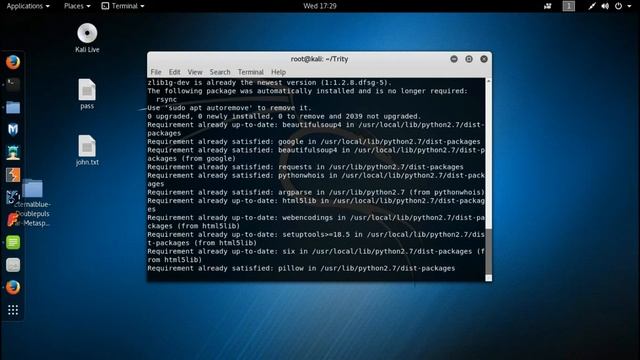Screen dimensions: 640x360
Task: Open the Terminal icon in the dock
Action: (x=13, y=85)
